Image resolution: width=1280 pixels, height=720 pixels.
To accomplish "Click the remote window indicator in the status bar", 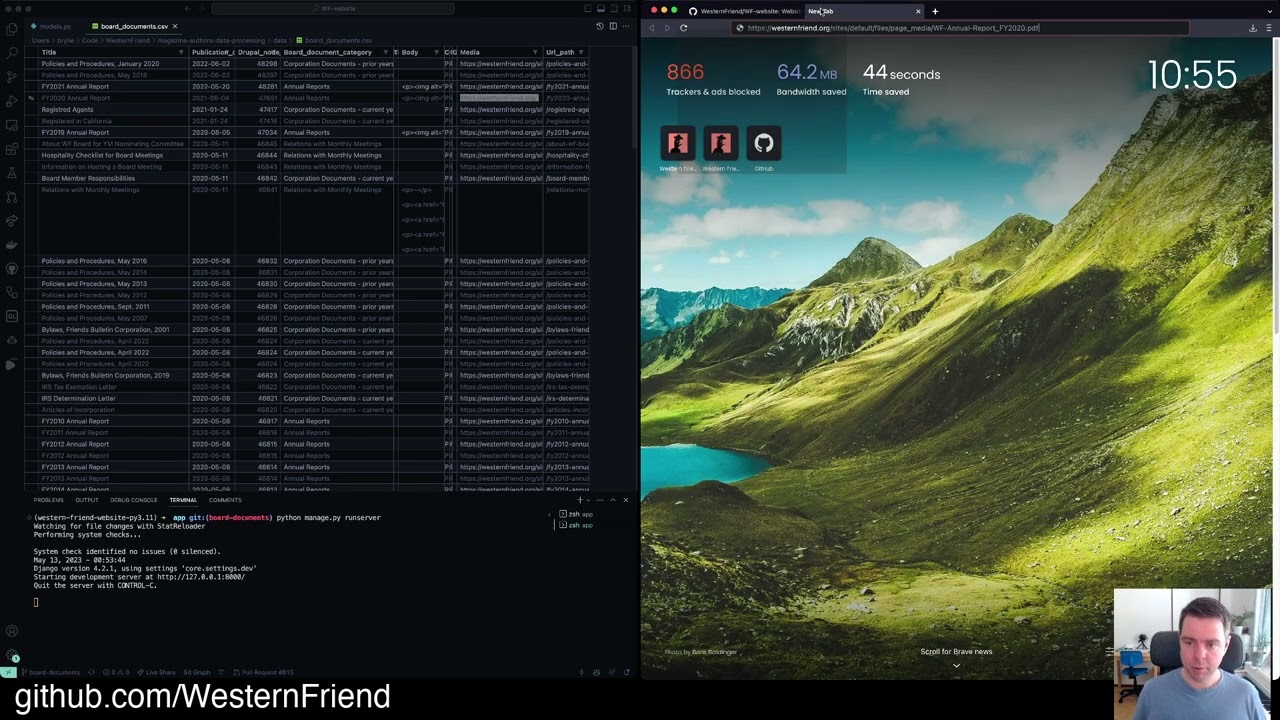I will (x=8, y=672).
